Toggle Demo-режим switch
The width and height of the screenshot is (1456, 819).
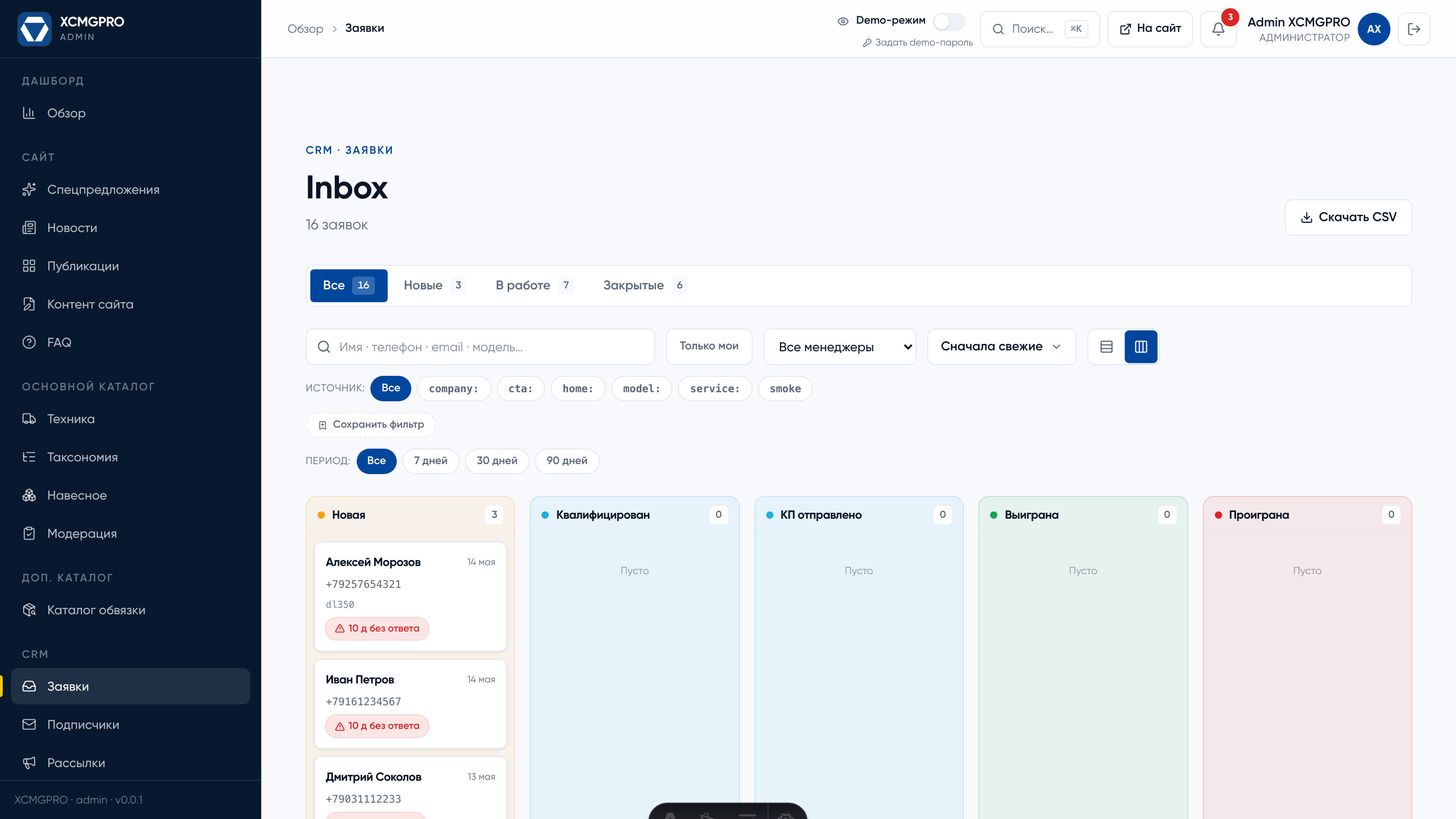[x=948, y=21]
